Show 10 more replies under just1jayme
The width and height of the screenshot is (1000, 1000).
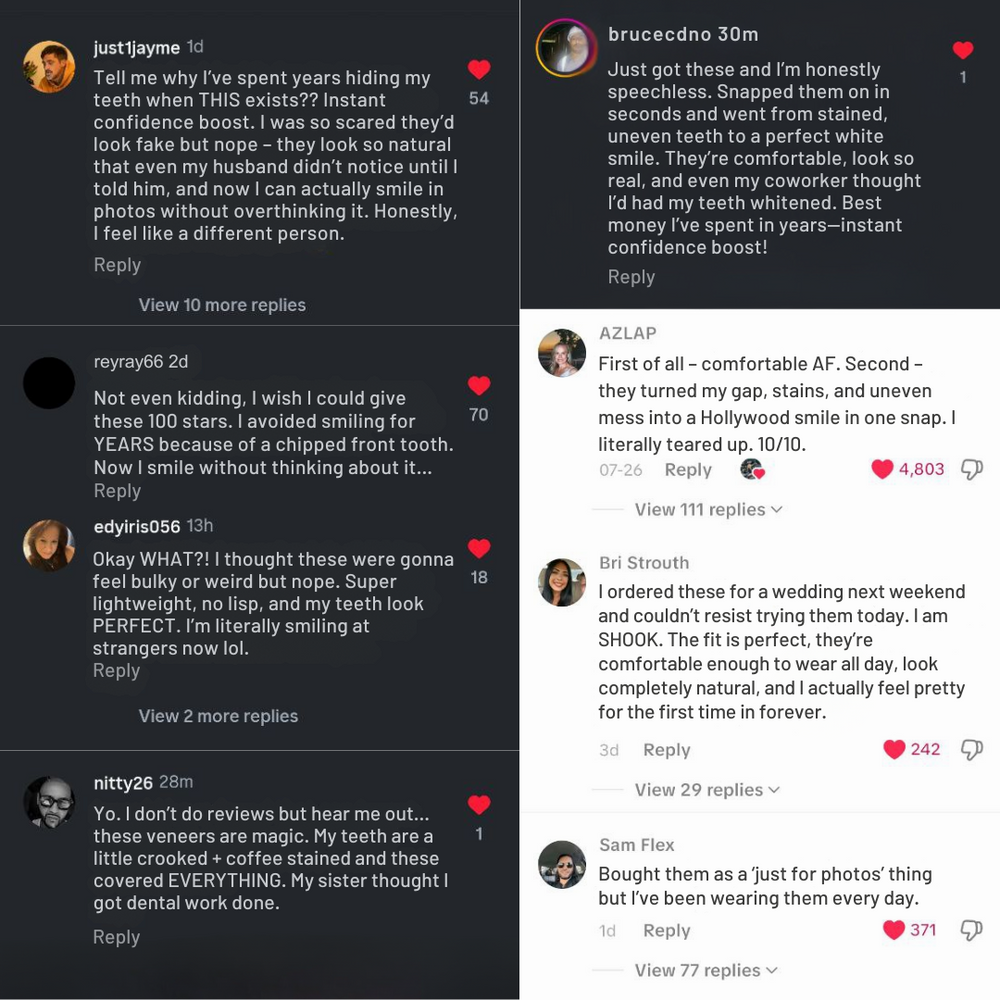click(222, 305)
